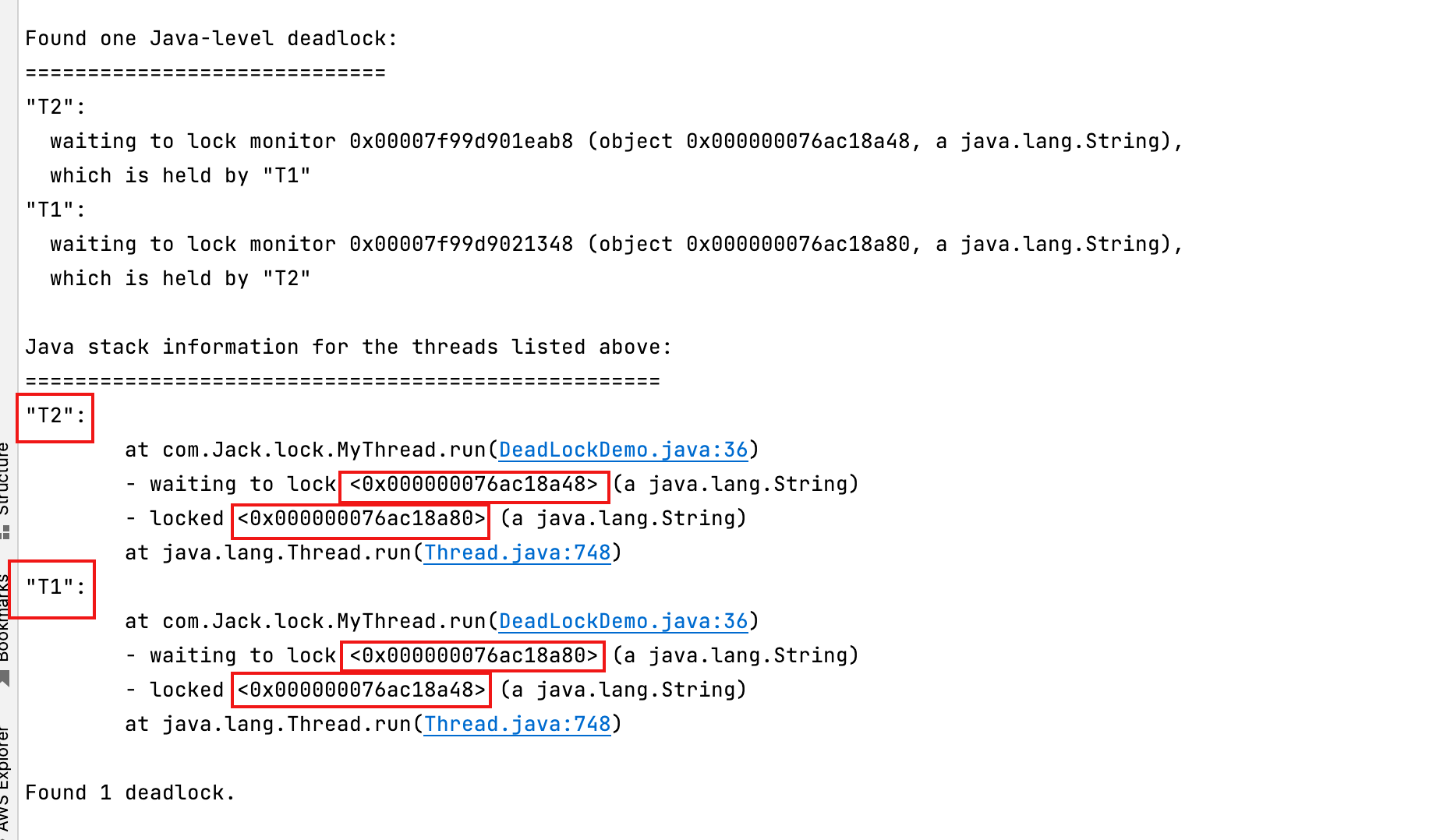
Task: Click T1's waiting-to-lock address 0x000000076ac18a80
Action: pyautogui.click(x=473, y=656)
